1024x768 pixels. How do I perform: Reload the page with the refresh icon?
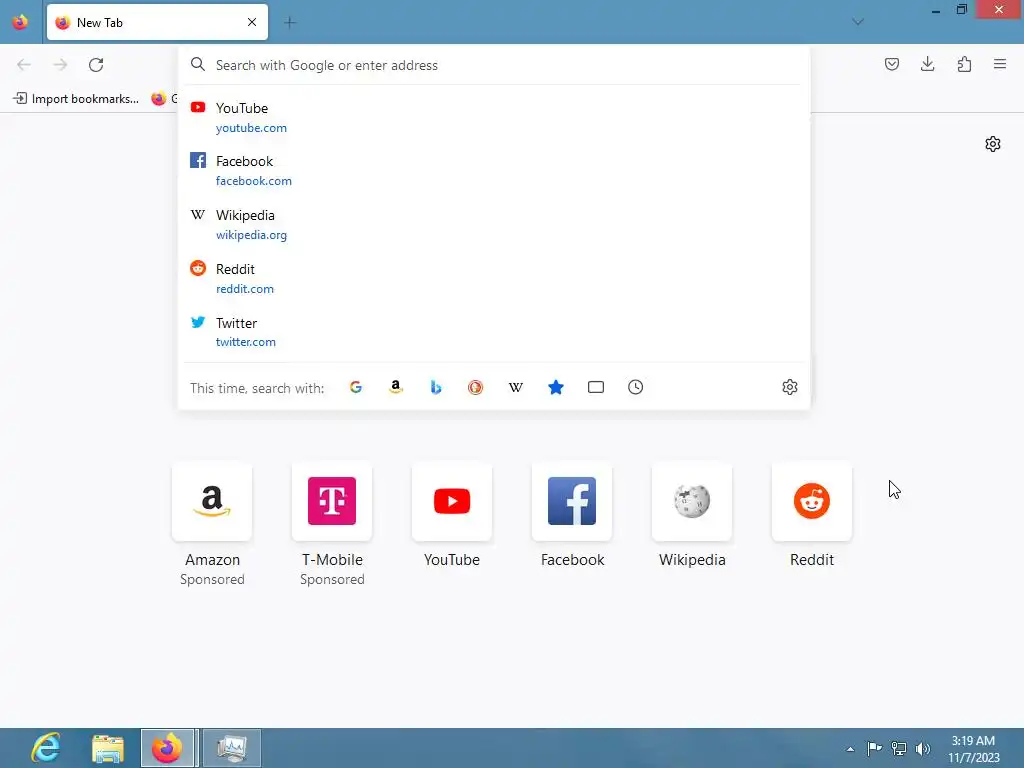96,65
